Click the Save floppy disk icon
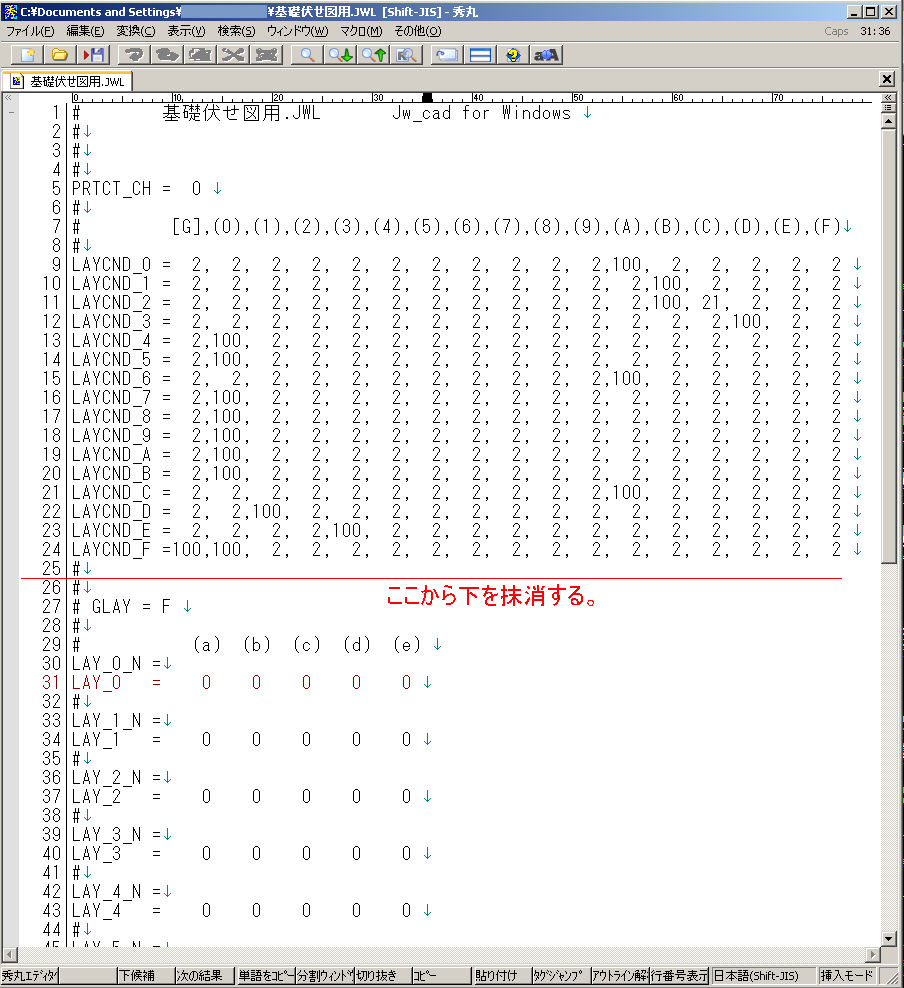 pos(93,54)
